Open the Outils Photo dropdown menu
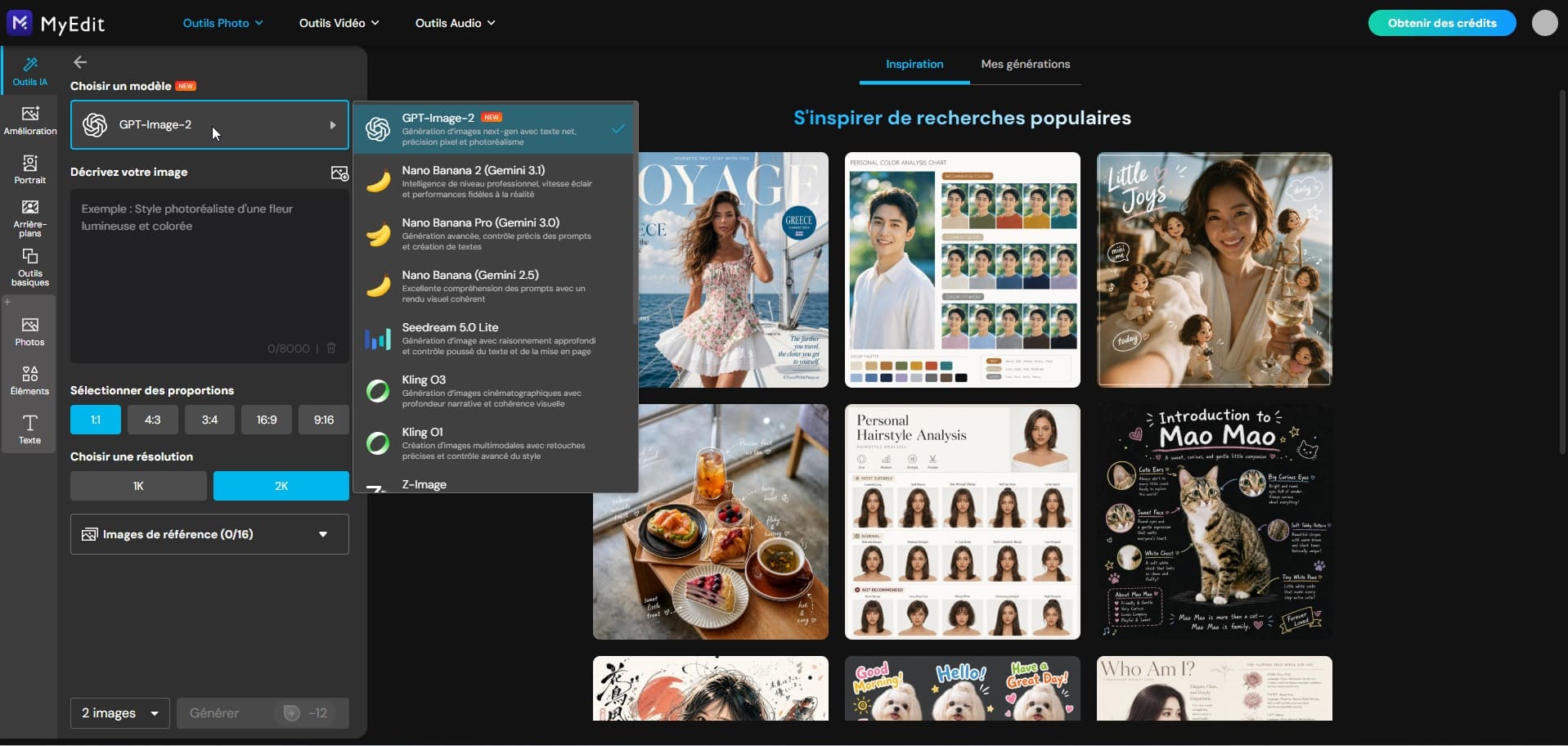This screenshot has width=1568, height=746. pos(222,23)
